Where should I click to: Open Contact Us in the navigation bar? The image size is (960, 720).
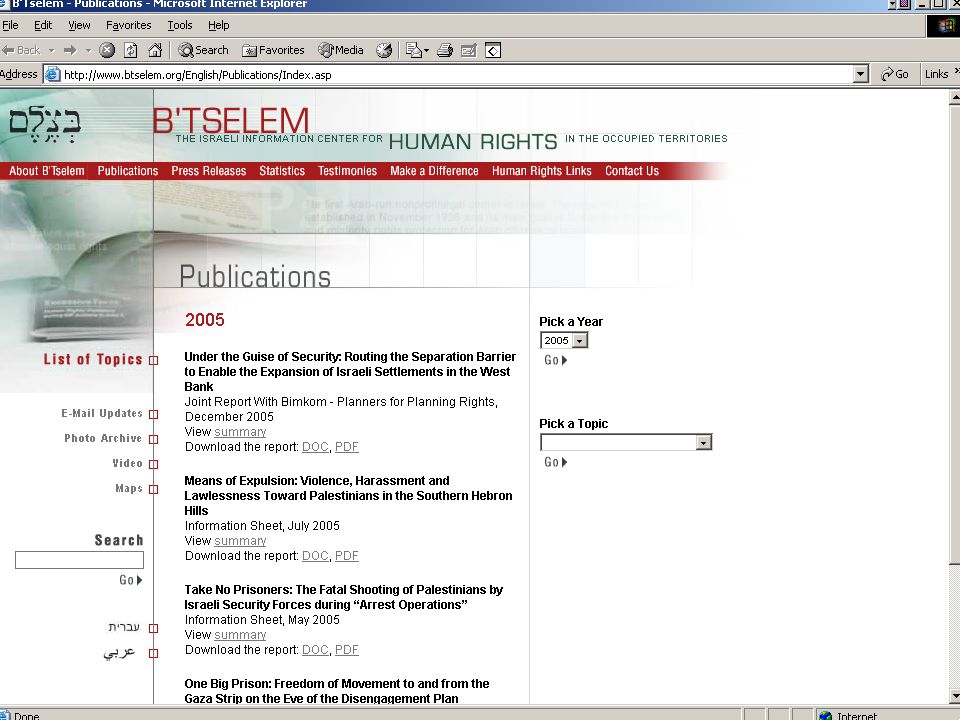tap(632, 171)
